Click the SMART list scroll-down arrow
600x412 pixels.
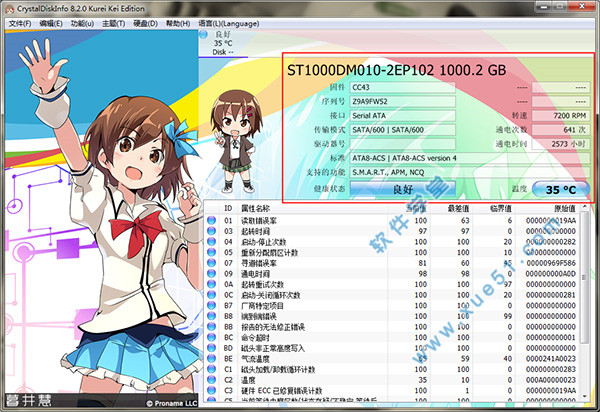584,396
